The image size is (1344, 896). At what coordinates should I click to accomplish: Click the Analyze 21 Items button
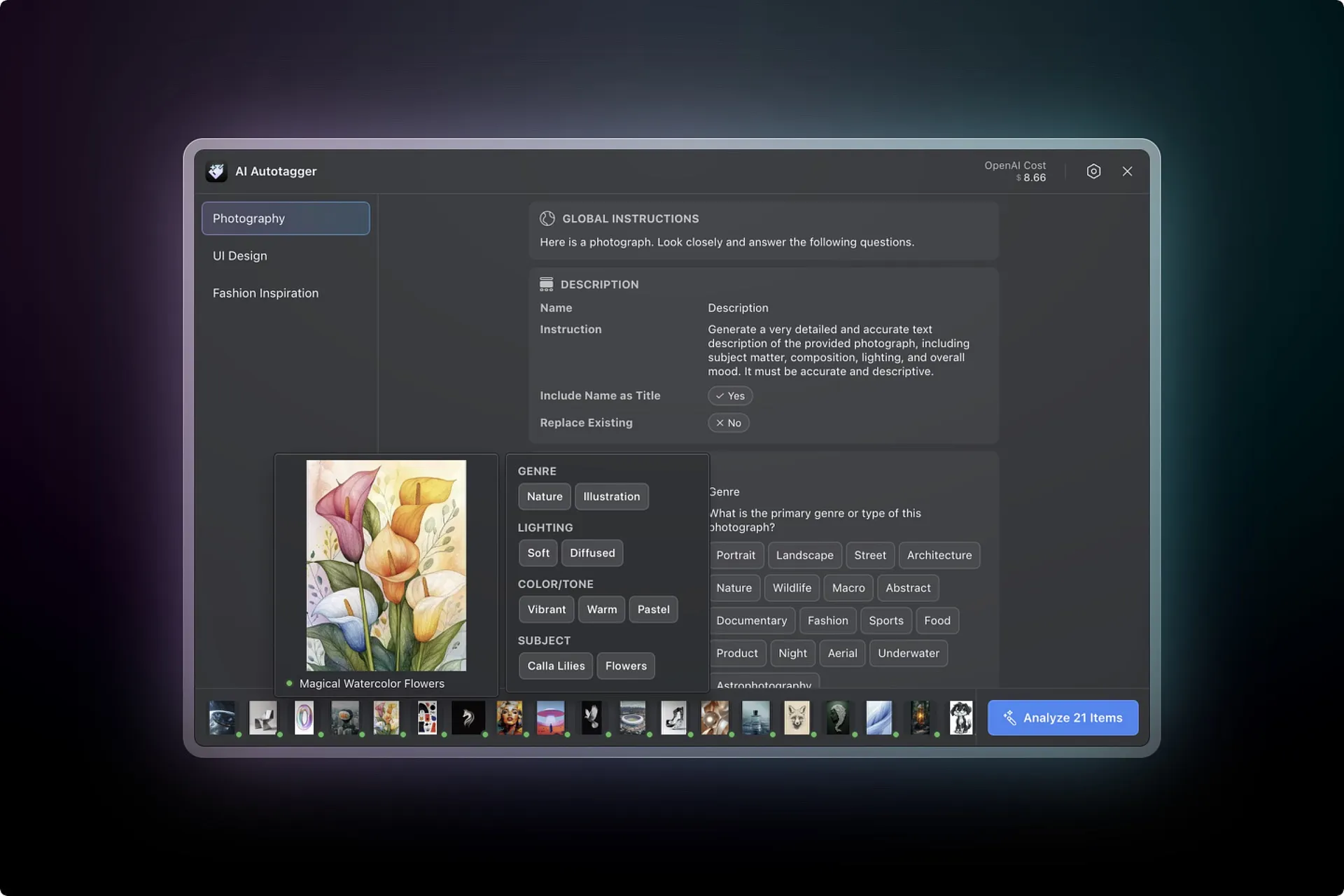coord(1063,717)
